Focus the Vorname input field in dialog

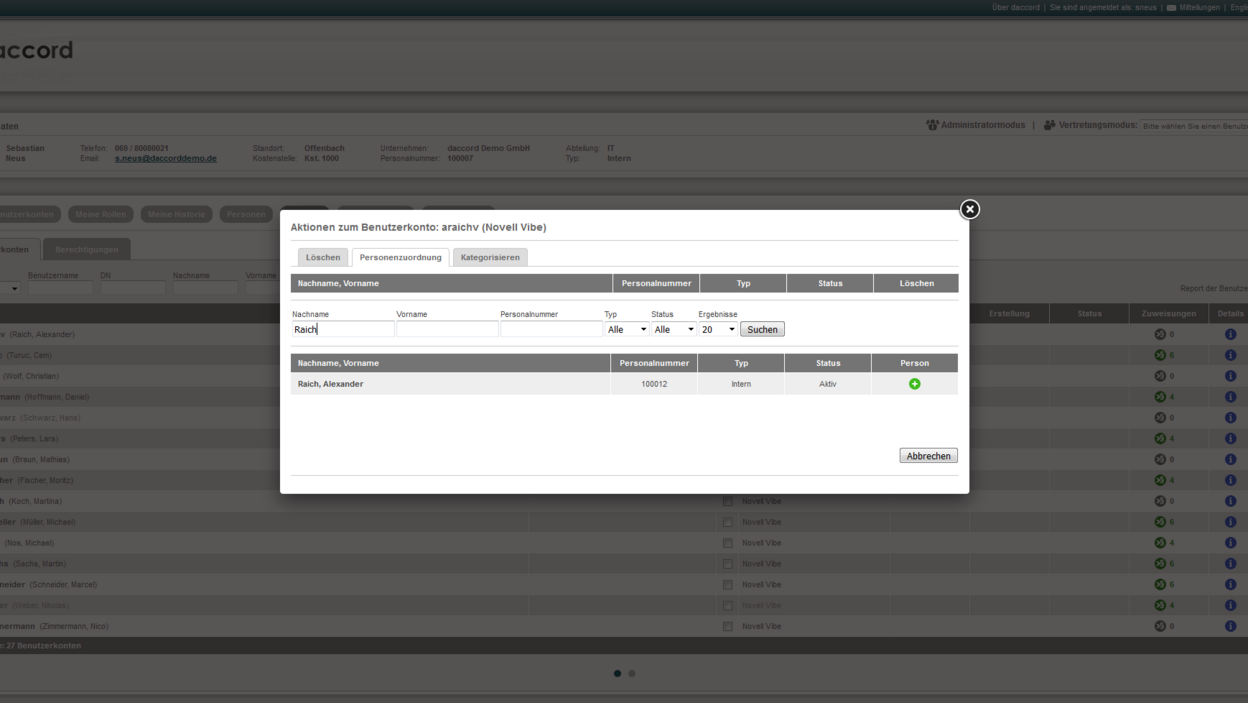(x=447, y=329)
